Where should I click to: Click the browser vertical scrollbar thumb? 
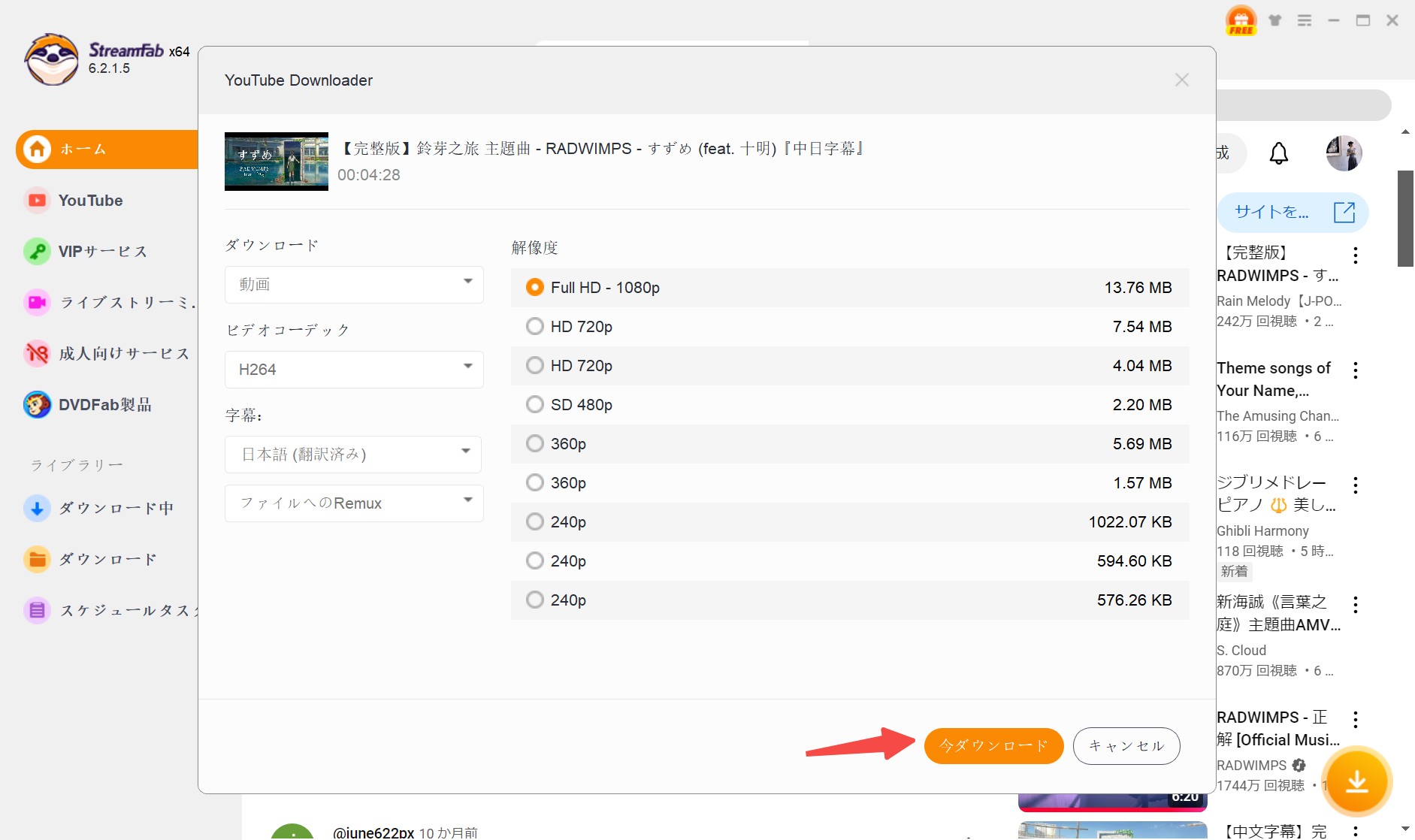coord(1405,219)
